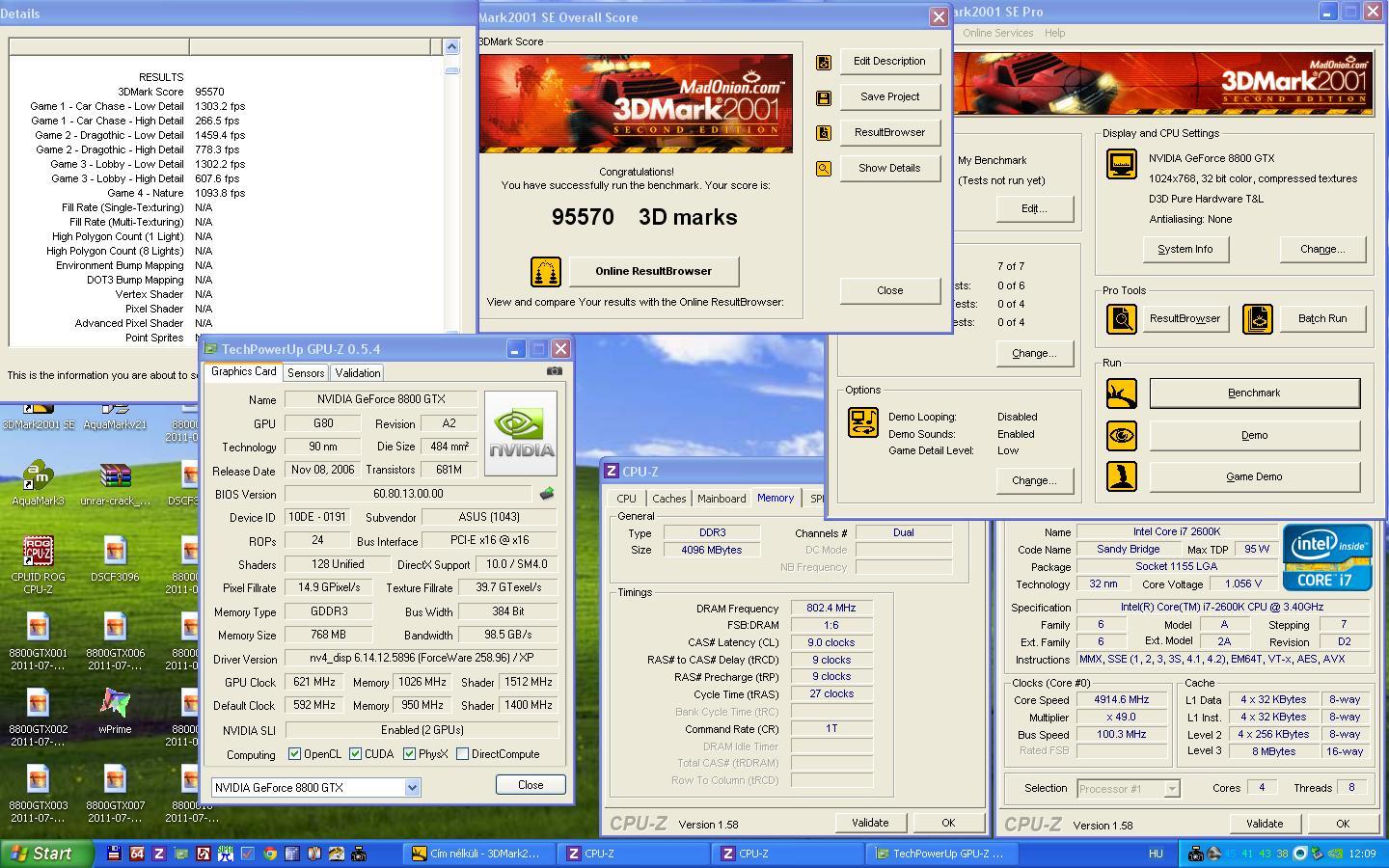Click the Benchmark button in 3DMark Pro
The height and width of the screenshot is (868, 1389).
1254,393
